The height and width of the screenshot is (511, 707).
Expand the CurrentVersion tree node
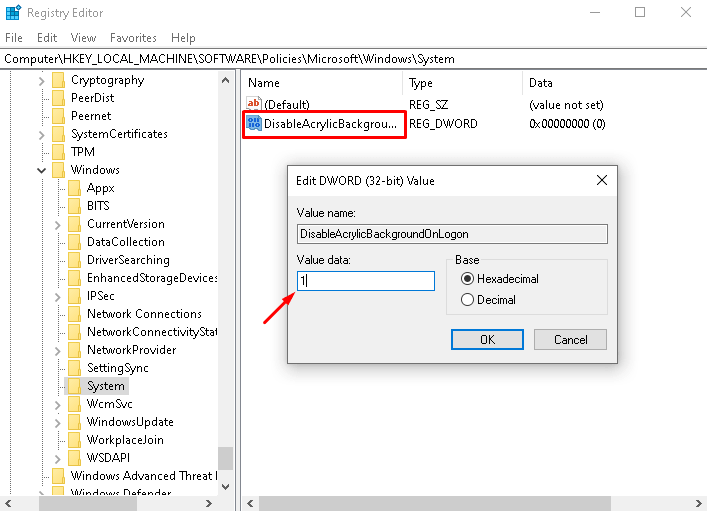(57, 224)
